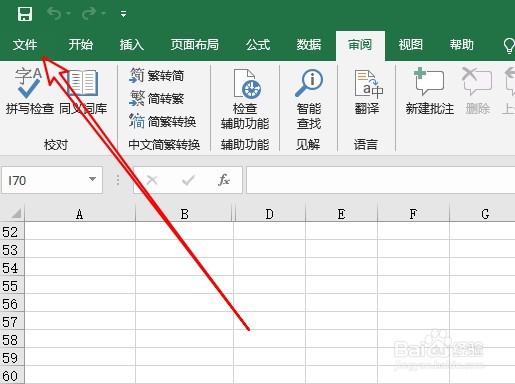This screenshot has height=384, width=515.
Task: Click 繁转简 conversion button
Action: pos(157,75)
